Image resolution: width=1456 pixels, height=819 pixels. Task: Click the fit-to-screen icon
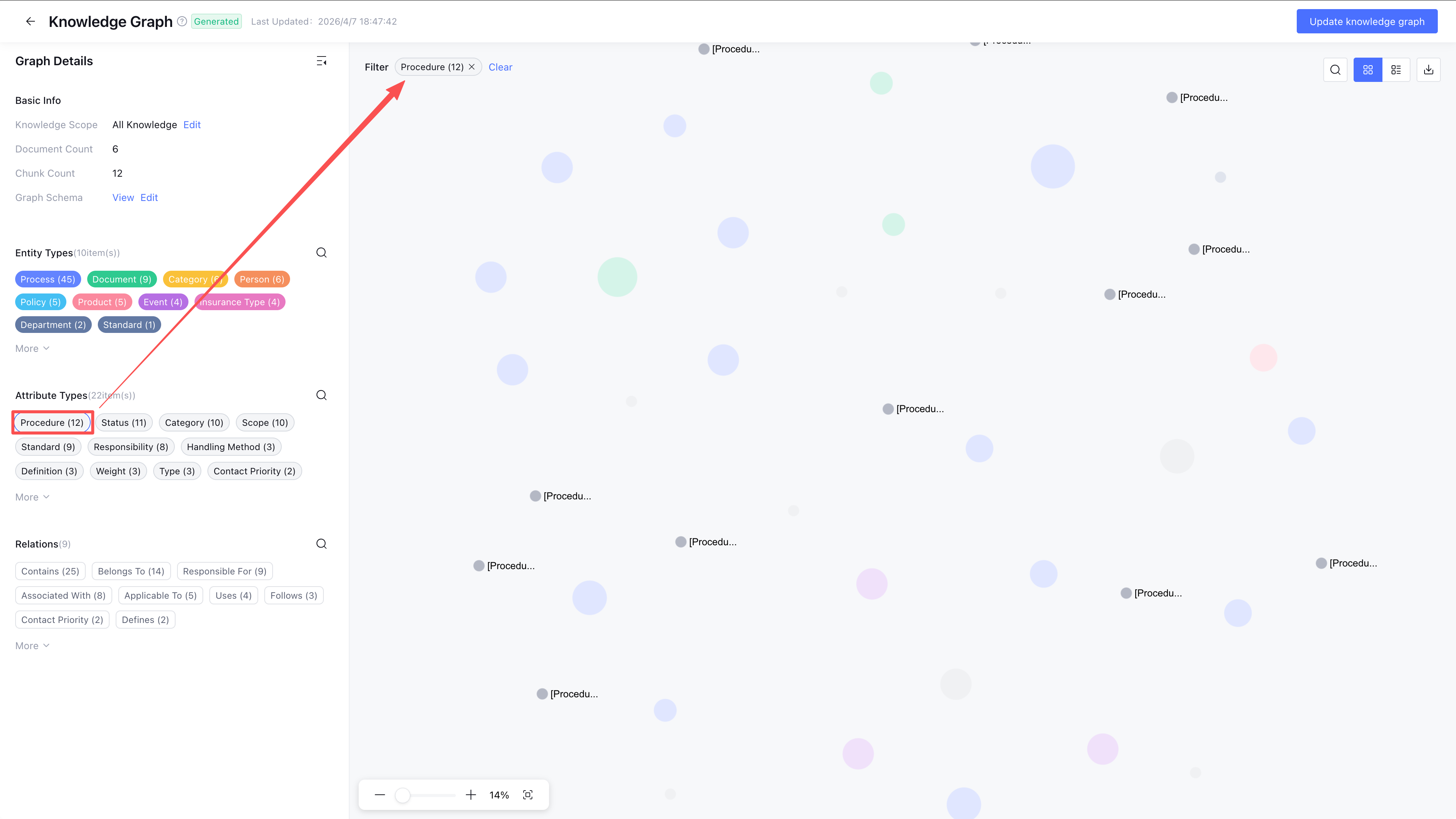[x=528, y=795]
